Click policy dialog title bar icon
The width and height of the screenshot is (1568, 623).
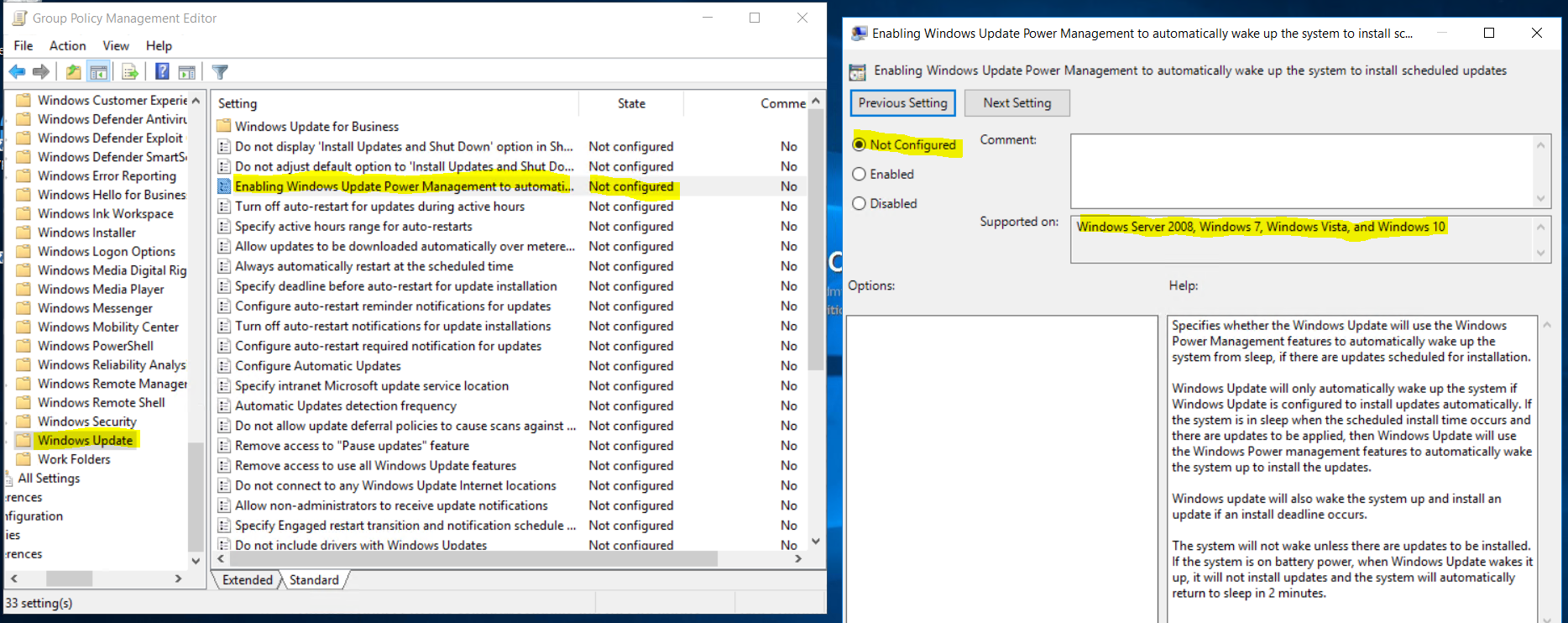point(860,34)
